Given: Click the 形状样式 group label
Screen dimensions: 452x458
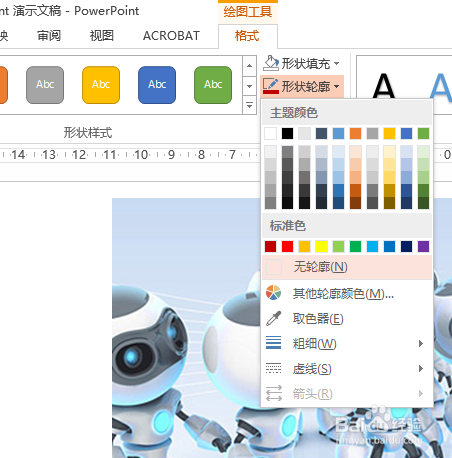Looking at the screenshot, I should point(88,133).
